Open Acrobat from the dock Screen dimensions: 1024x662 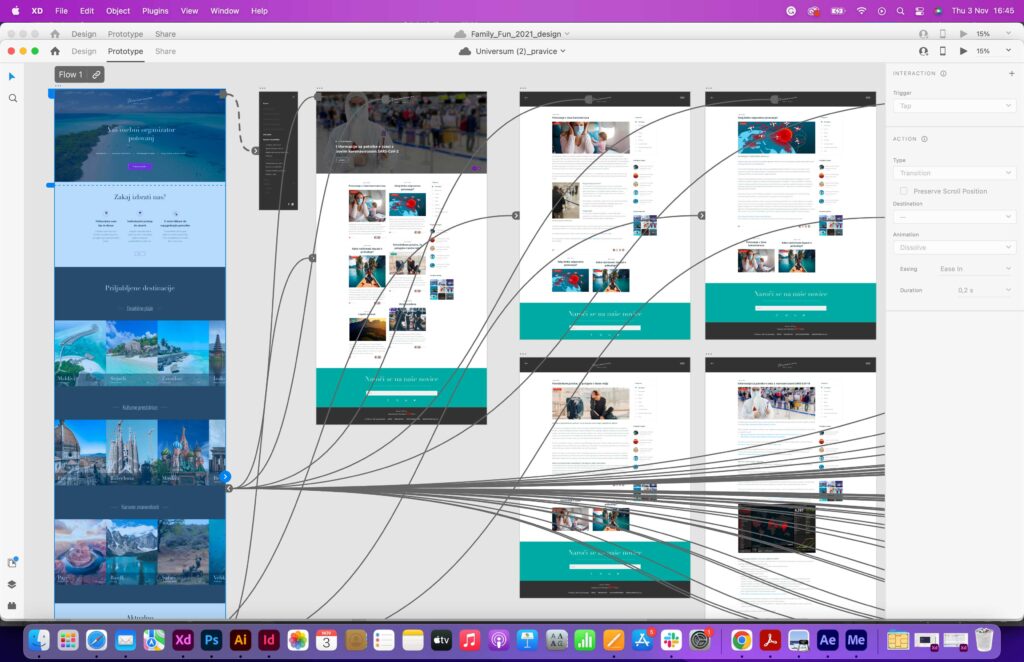tap(770, 640)
